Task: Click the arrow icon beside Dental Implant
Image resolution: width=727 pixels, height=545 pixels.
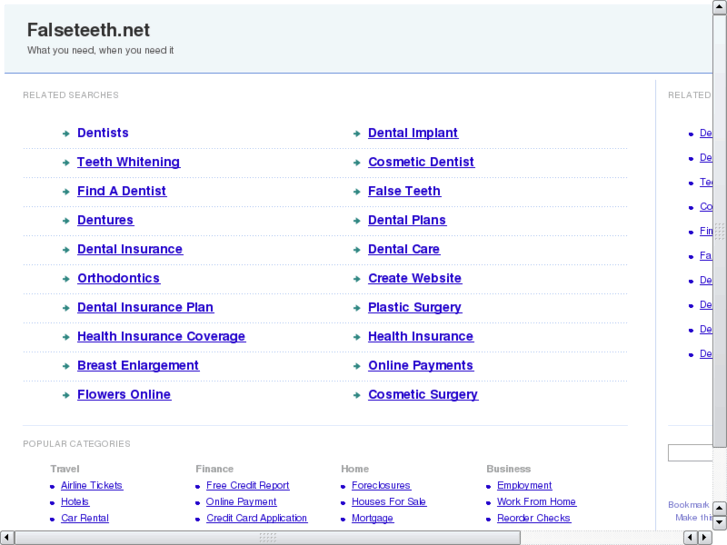Action: (357, 134)
